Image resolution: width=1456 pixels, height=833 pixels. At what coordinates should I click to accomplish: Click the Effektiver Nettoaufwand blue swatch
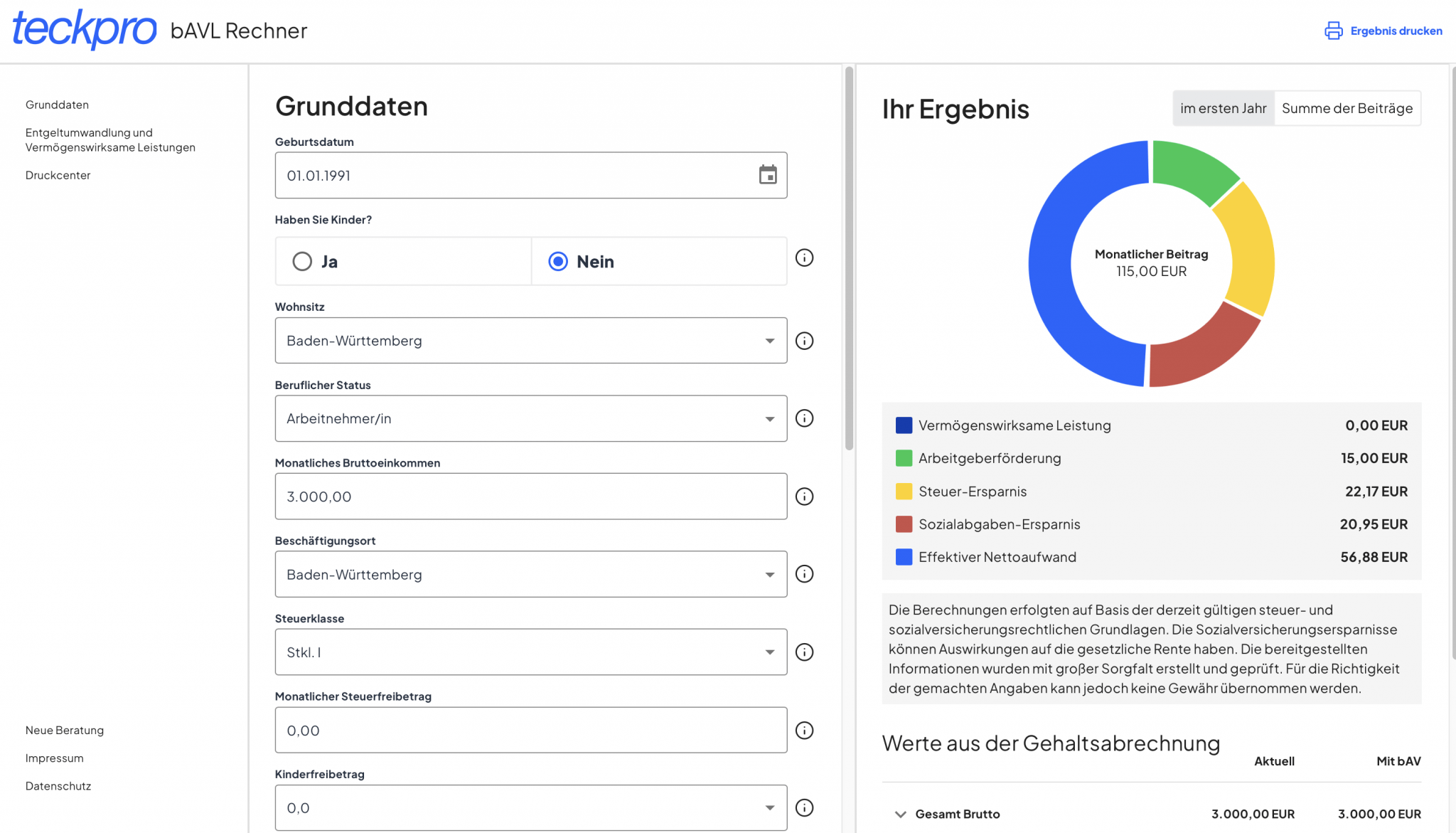904,557
